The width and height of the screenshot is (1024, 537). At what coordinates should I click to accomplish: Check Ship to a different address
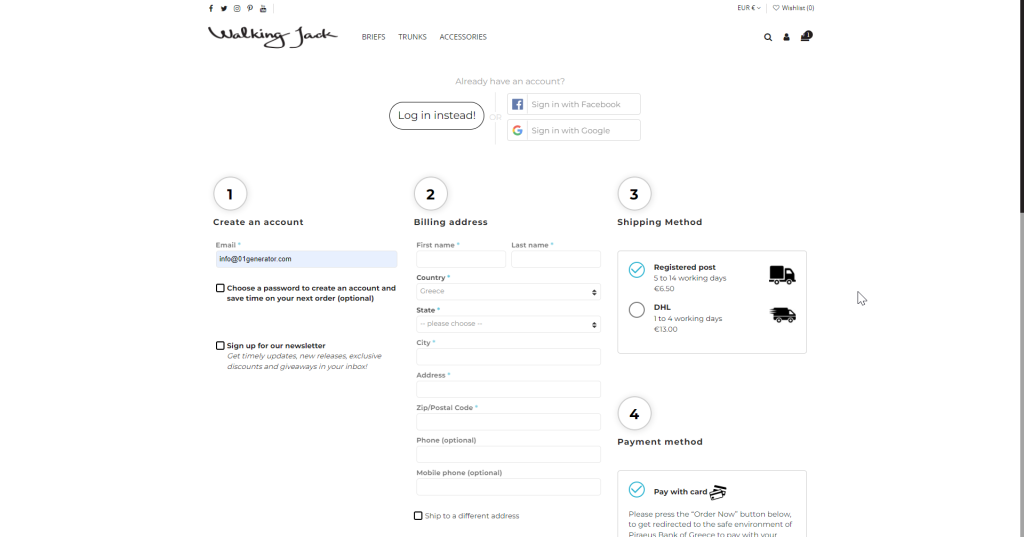(418, 516)
